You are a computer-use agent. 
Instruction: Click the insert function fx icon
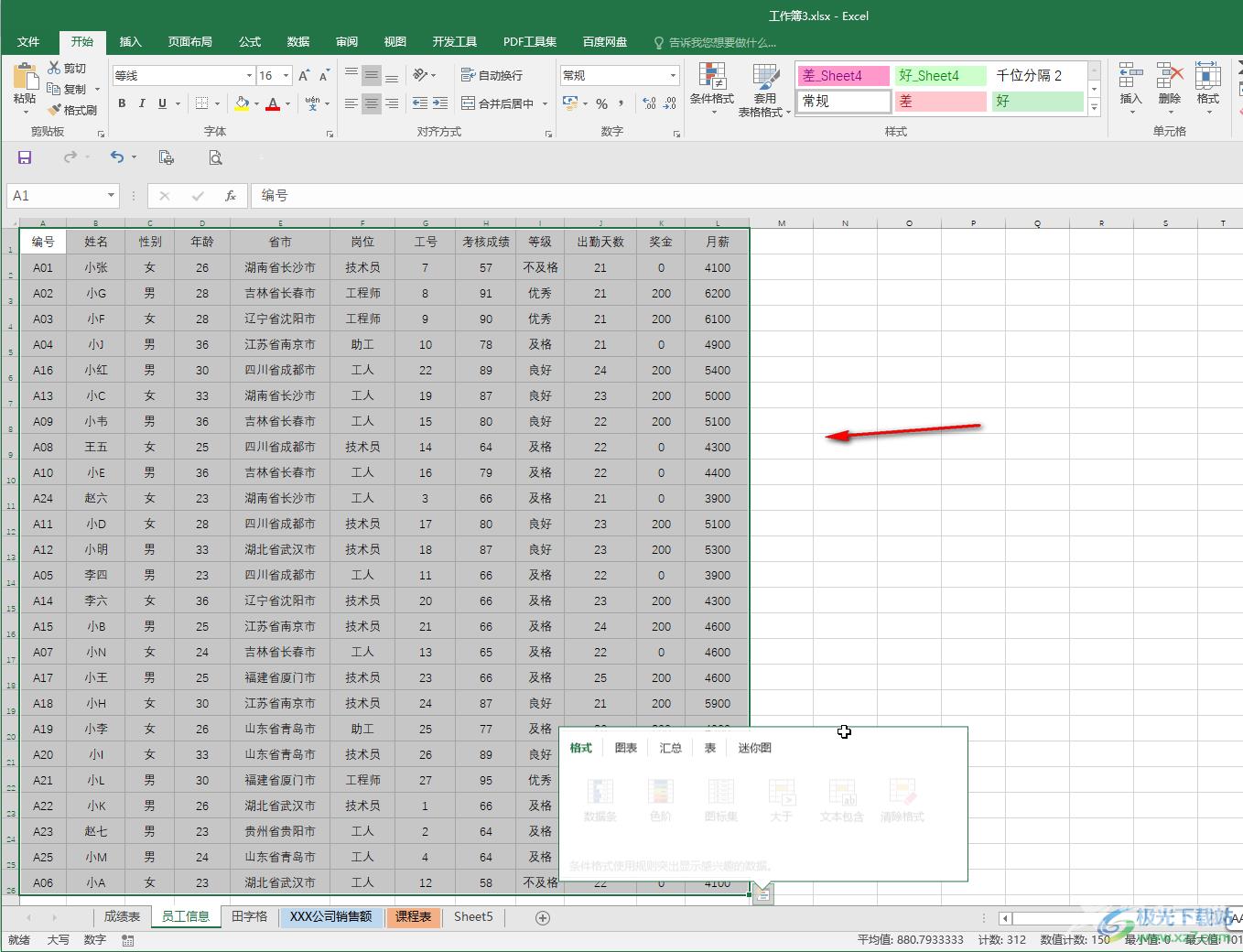coord(231,196)
